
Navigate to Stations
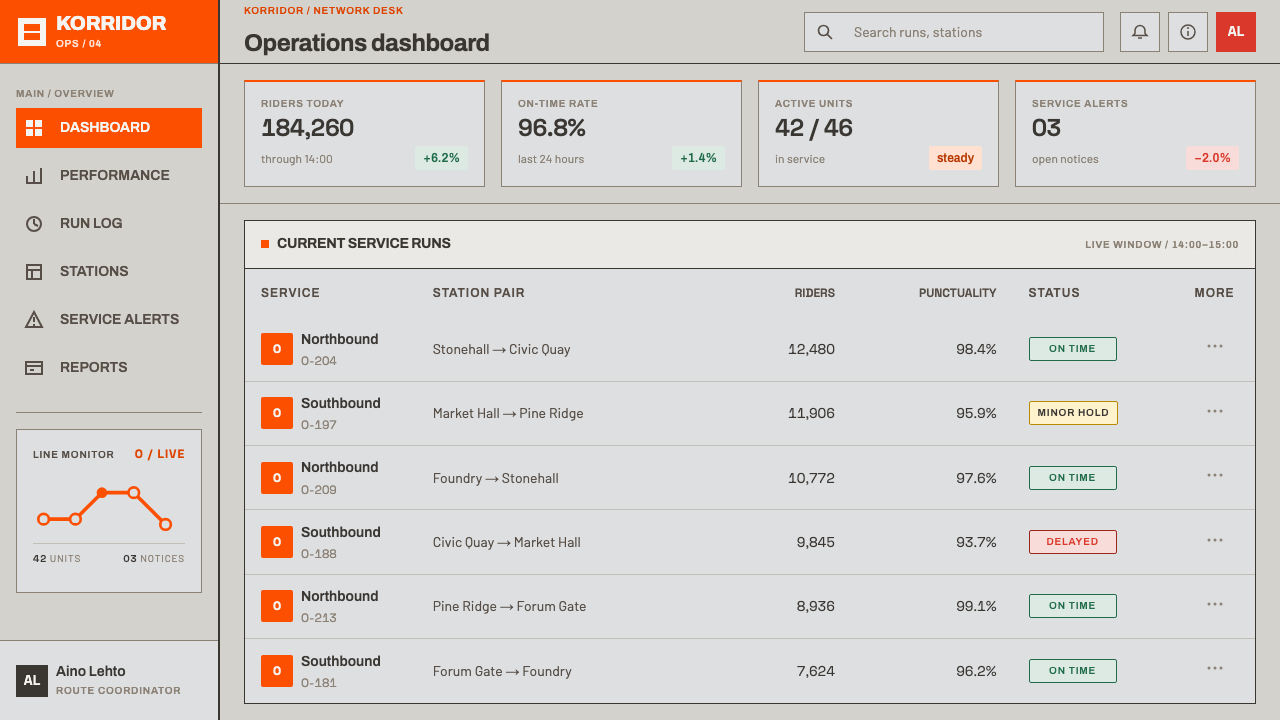pyautogui.click(x=109, y=272)
